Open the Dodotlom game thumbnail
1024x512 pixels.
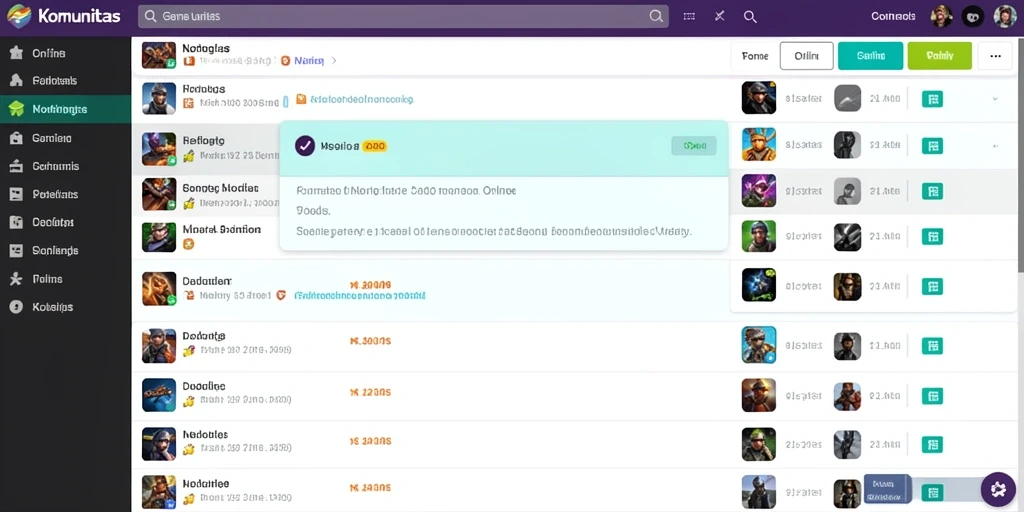click(x=159, y=289)
